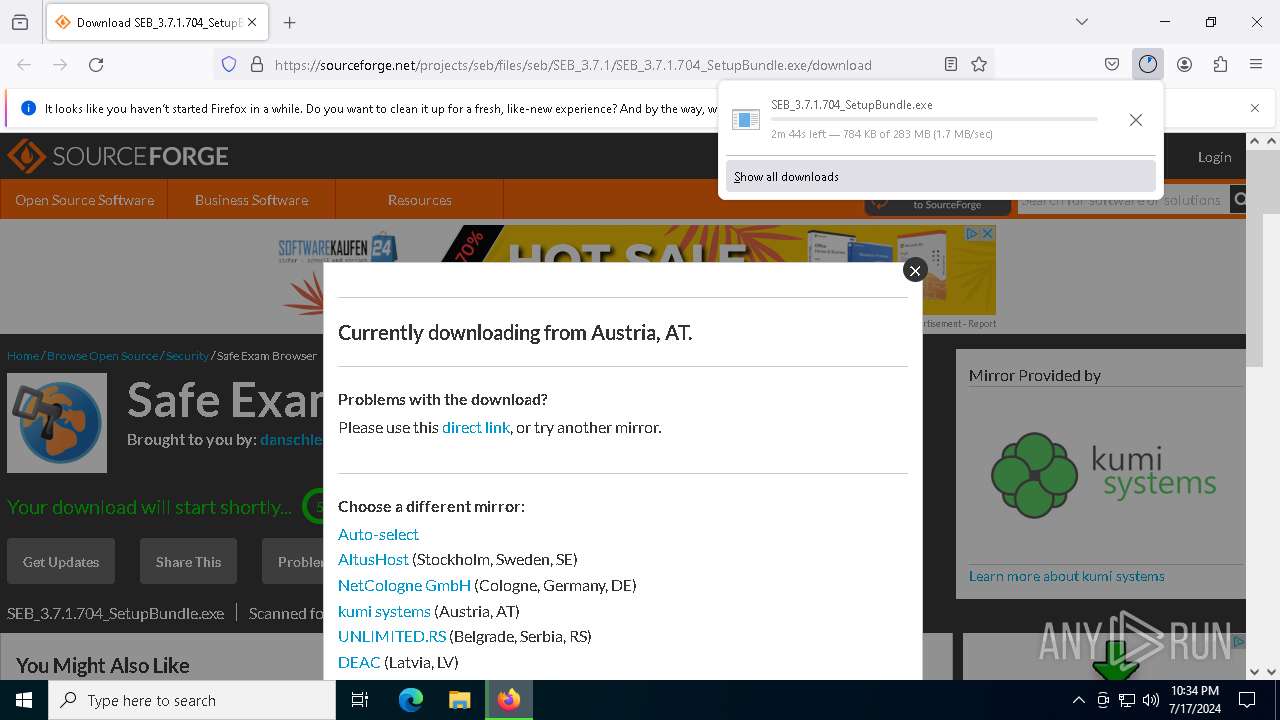Open the list all tabs chevron
This screenshot has width=1280, height=720.
(1082, 22)
